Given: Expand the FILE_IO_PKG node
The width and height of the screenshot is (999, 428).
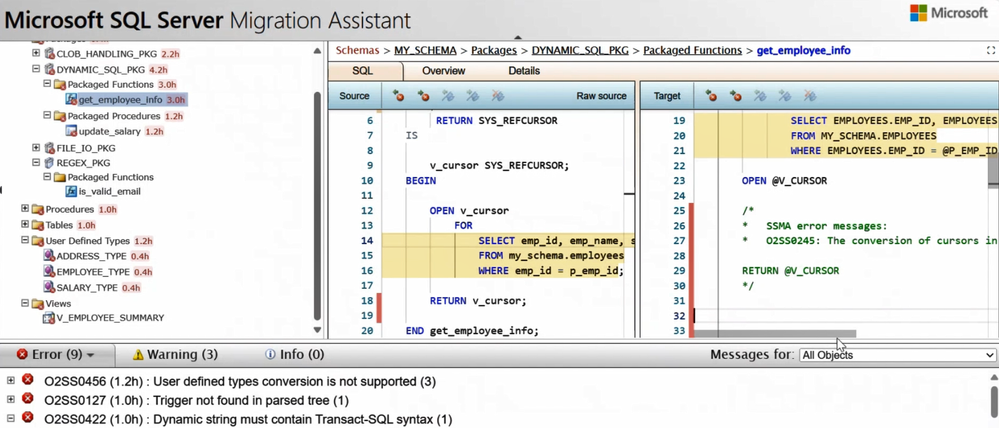Looking at the screenshot, I should pos(36,148).
